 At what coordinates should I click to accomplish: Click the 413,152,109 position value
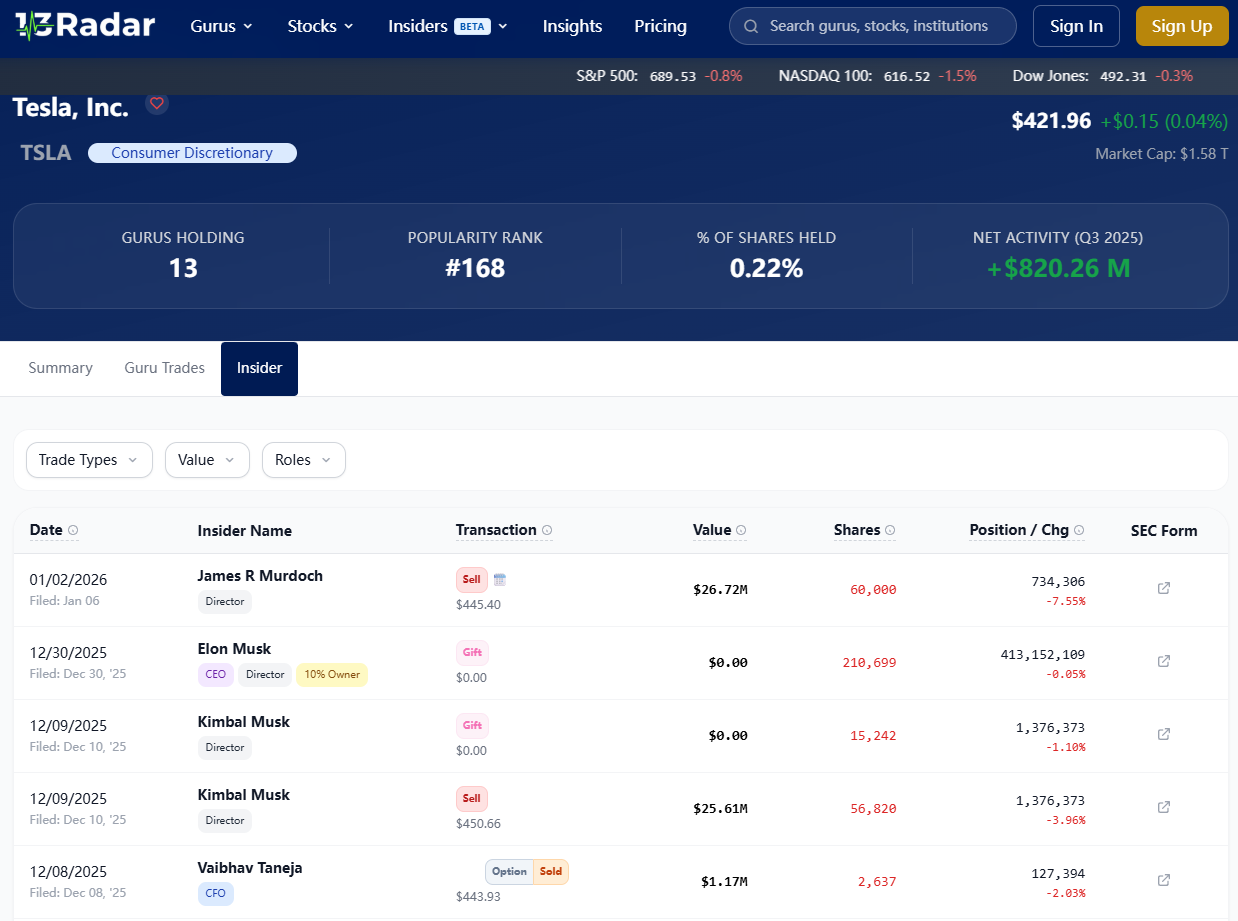coord(1043,654)
